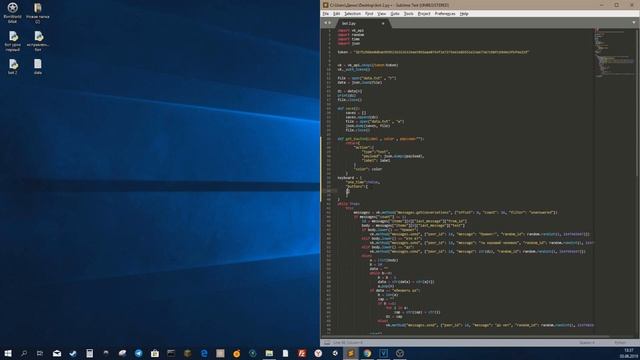Select the 'исправлен... бот' desktop file
Image resolution: width=640 pixels, height=360 pixels.
click(x=38, y=41)
